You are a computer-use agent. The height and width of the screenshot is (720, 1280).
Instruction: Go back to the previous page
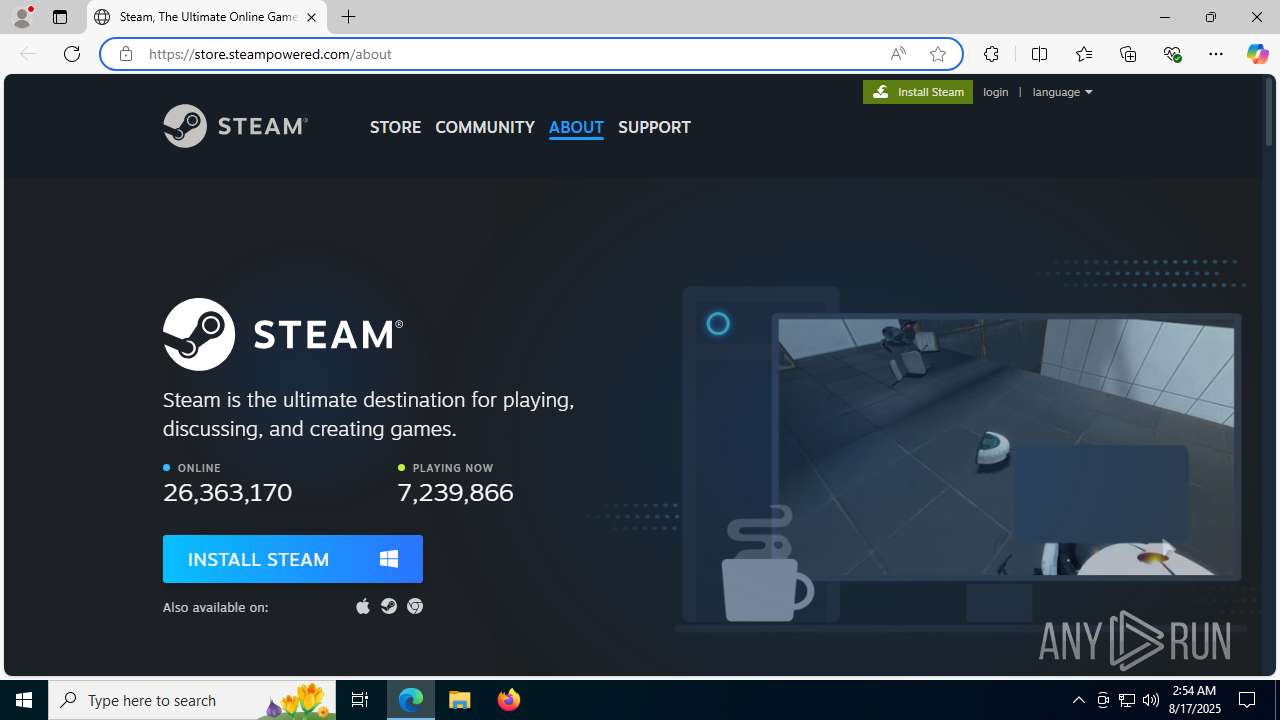pyautogui.click(x=28, y=54)
